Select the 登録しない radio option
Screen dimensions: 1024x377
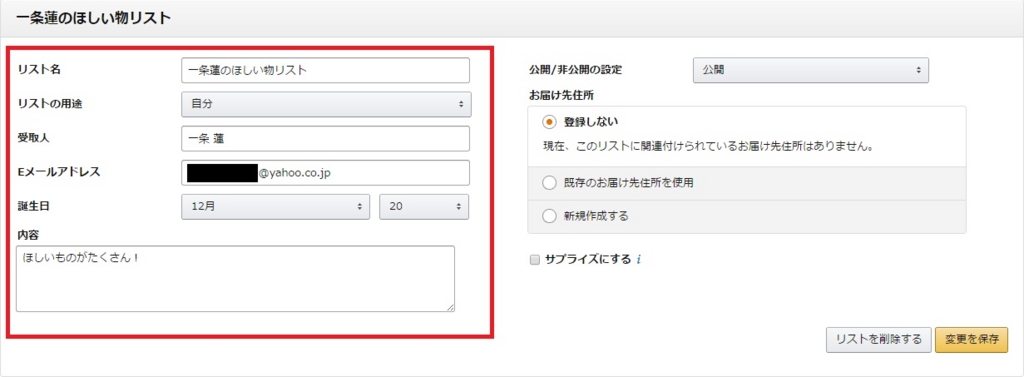coord(549,122)
